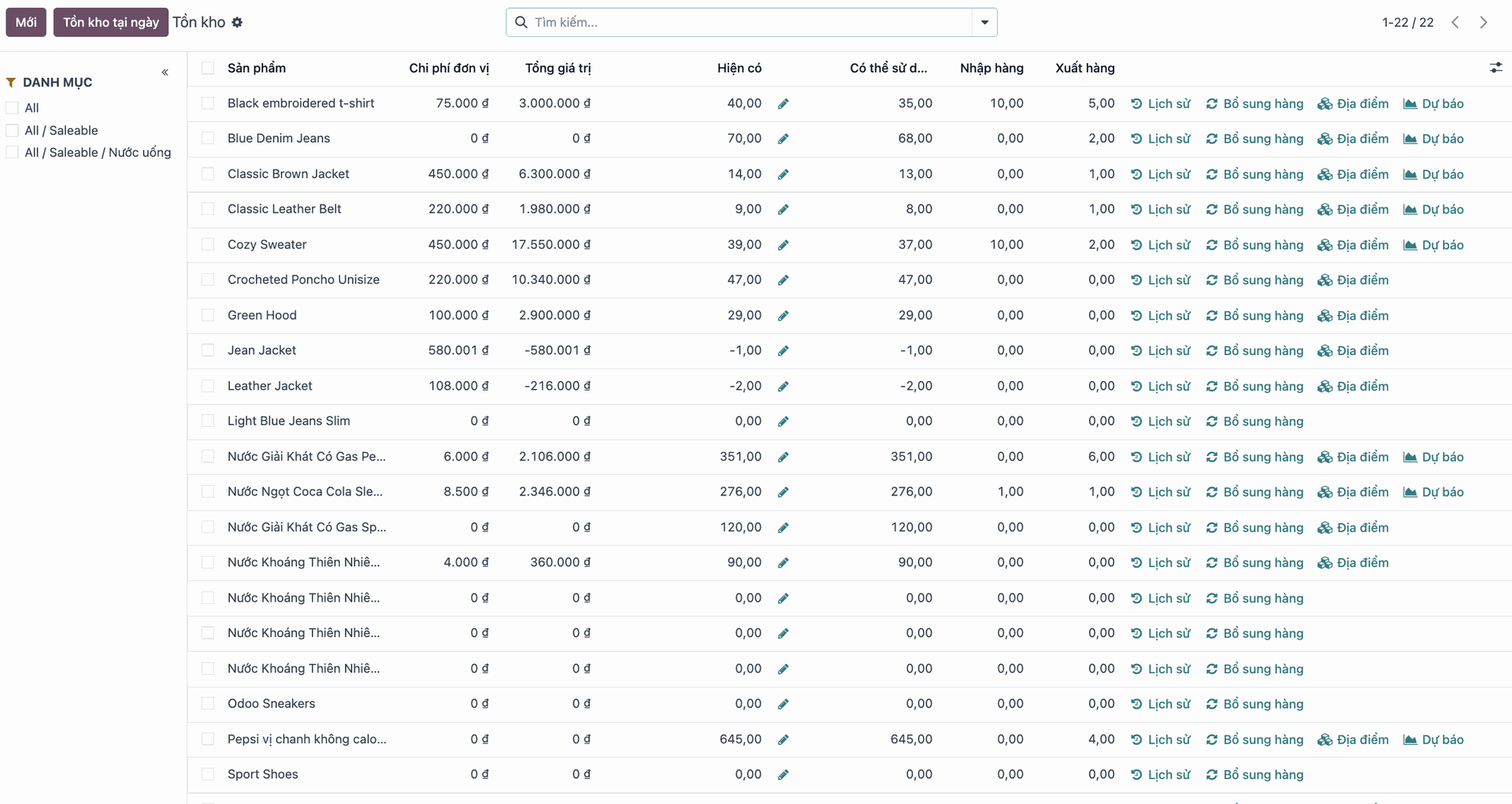The height and width of the screenshot is (804, 1512).
Task: Enable the All / Saleable category filter
Action: [x=13, y=131]
